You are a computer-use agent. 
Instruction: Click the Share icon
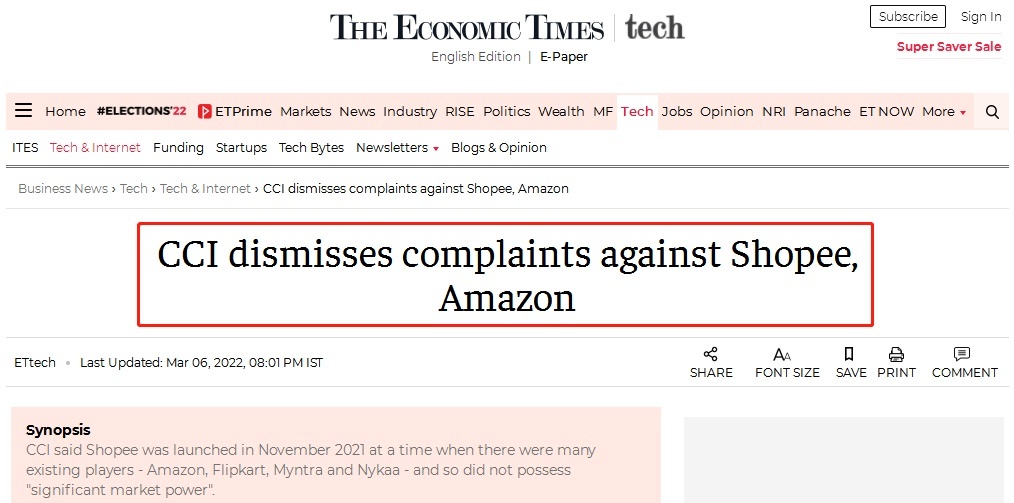point(711,354)
